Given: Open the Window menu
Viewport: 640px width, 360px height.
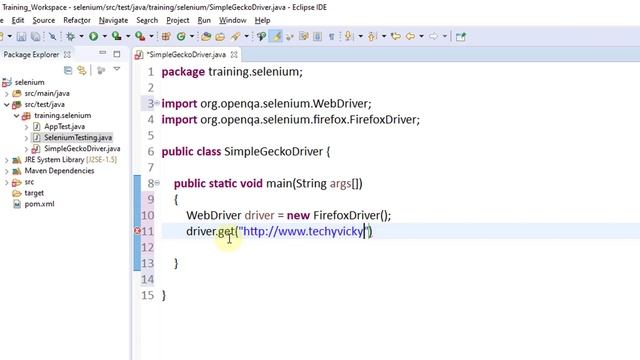Looking at the screenshot, I should (233, 20).
